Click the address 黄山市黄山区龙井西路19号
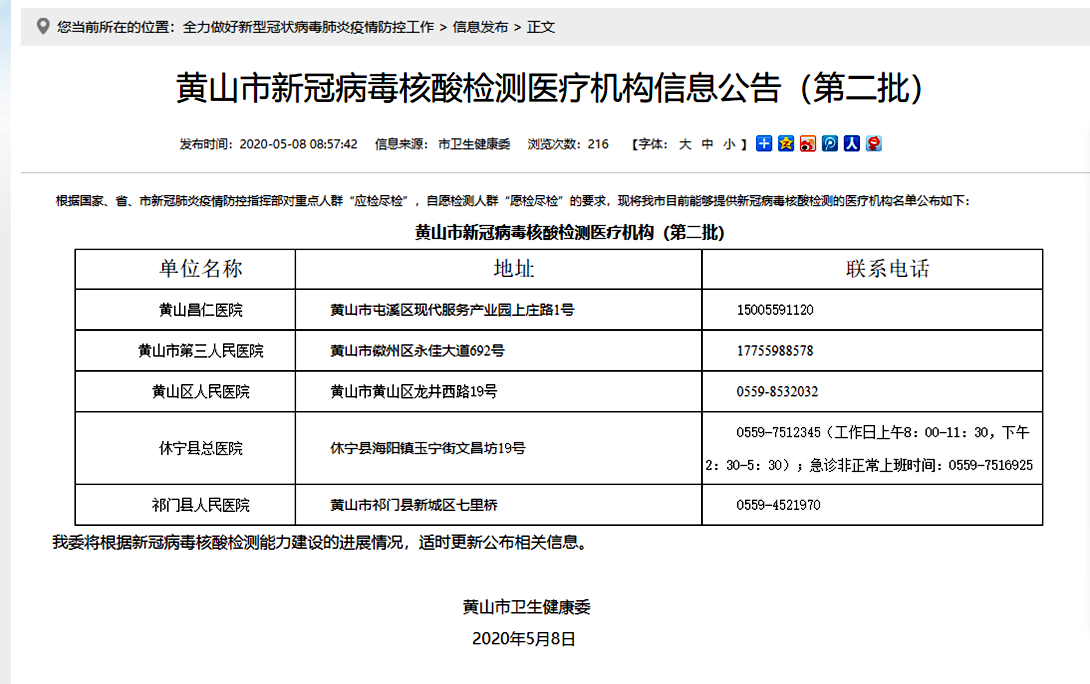The height and width of the screenshot is (684, 1090). pyautogui.click(x=414, y=392)
